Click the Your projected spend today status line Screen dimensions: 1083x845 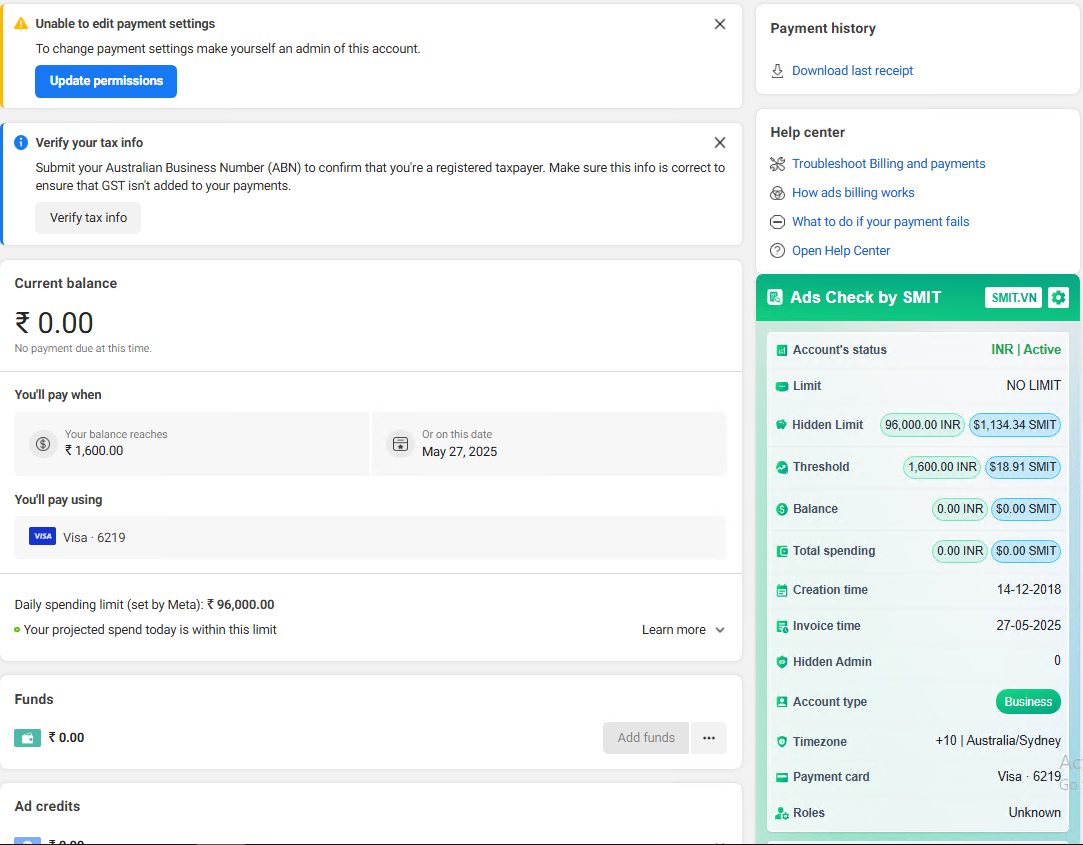[x=145, y=629]
